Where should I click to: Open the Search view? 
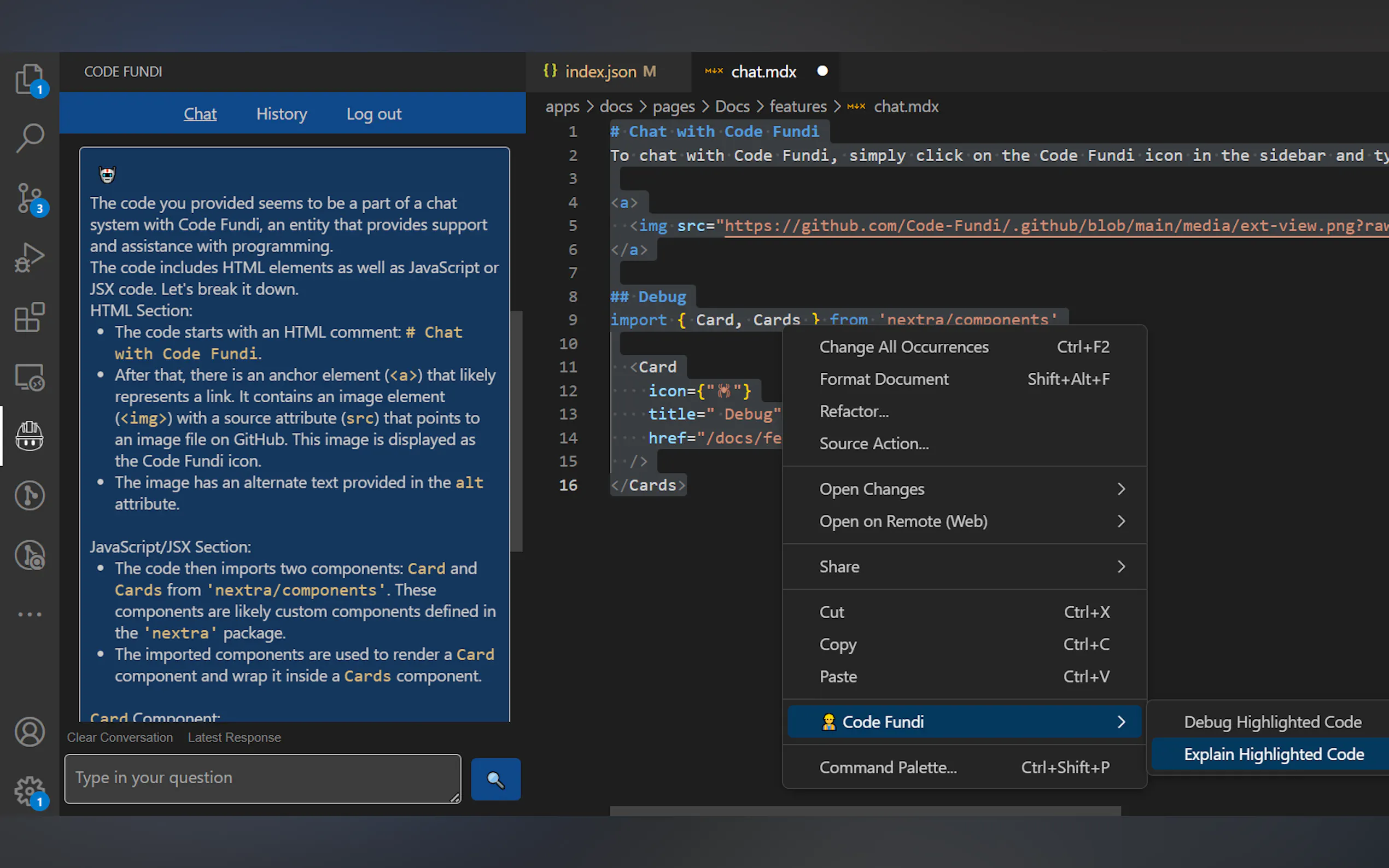[x=30, y=138]
